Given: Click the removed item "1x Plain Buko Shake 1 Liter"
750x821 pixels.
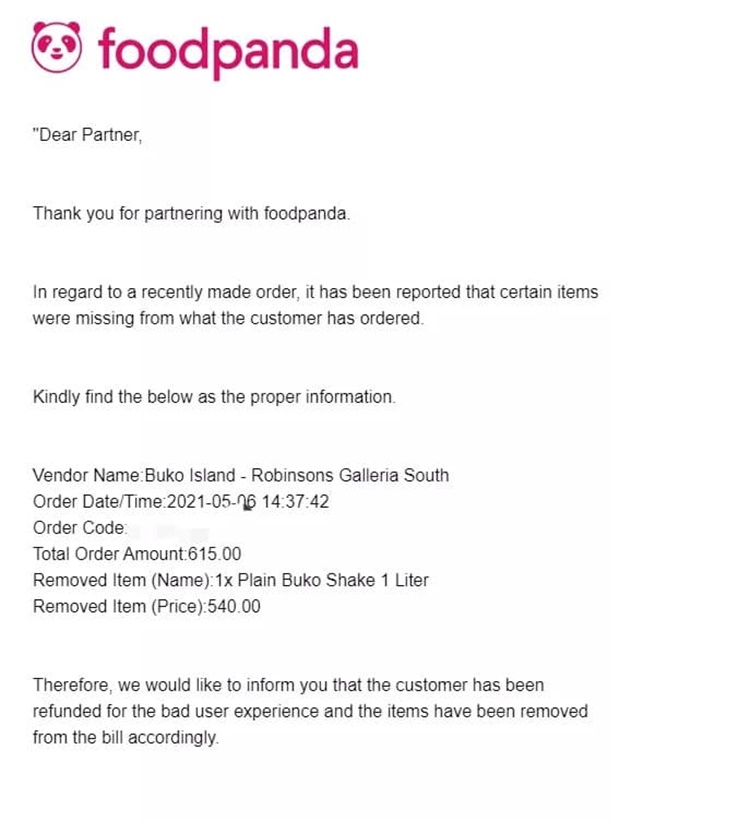Looking at the screenshot, I should (x=322, y=580).
